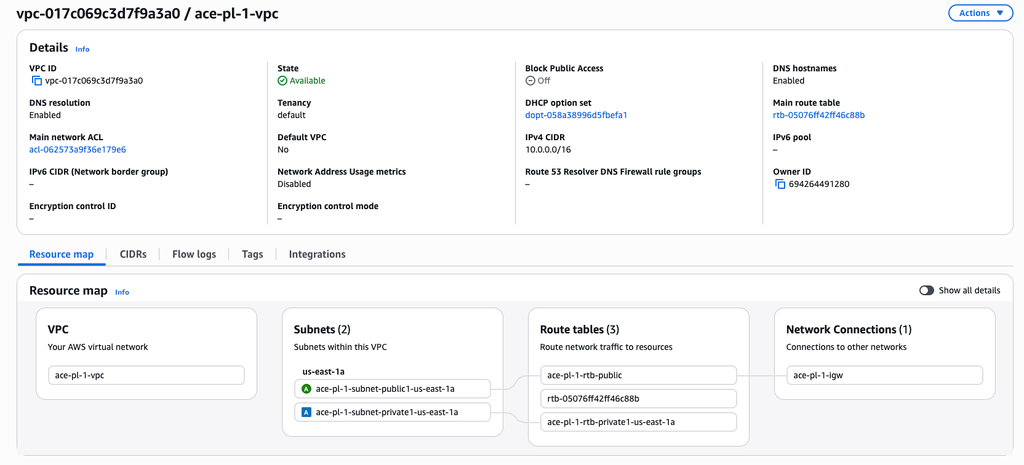Click the Block Public Access Off icon
The height and width of the screenshot is (465, 1024).
tap(530, 81)
